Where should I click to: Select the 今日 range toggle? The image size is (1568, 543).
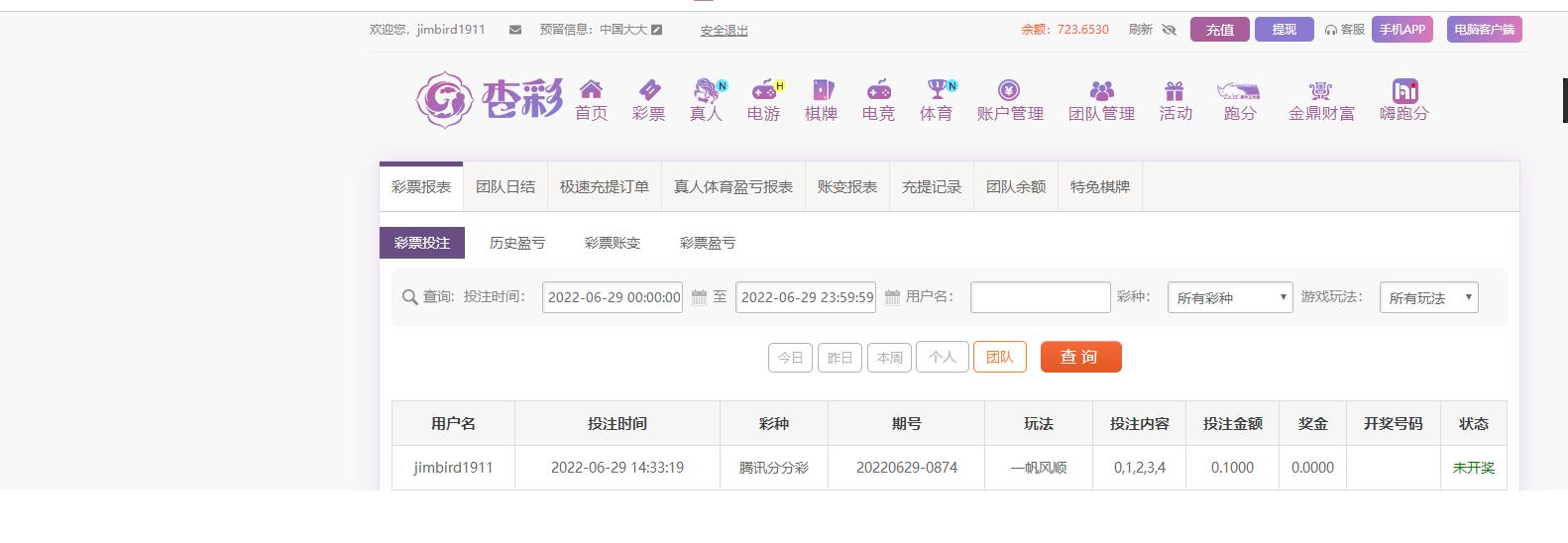coord(790,358)
